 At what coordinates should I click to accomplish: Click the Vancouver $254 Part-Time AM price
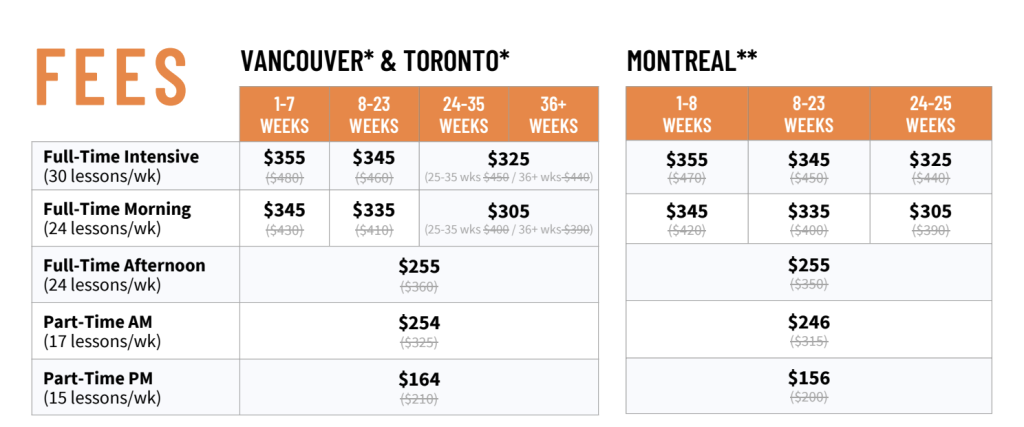pos(419,323)
